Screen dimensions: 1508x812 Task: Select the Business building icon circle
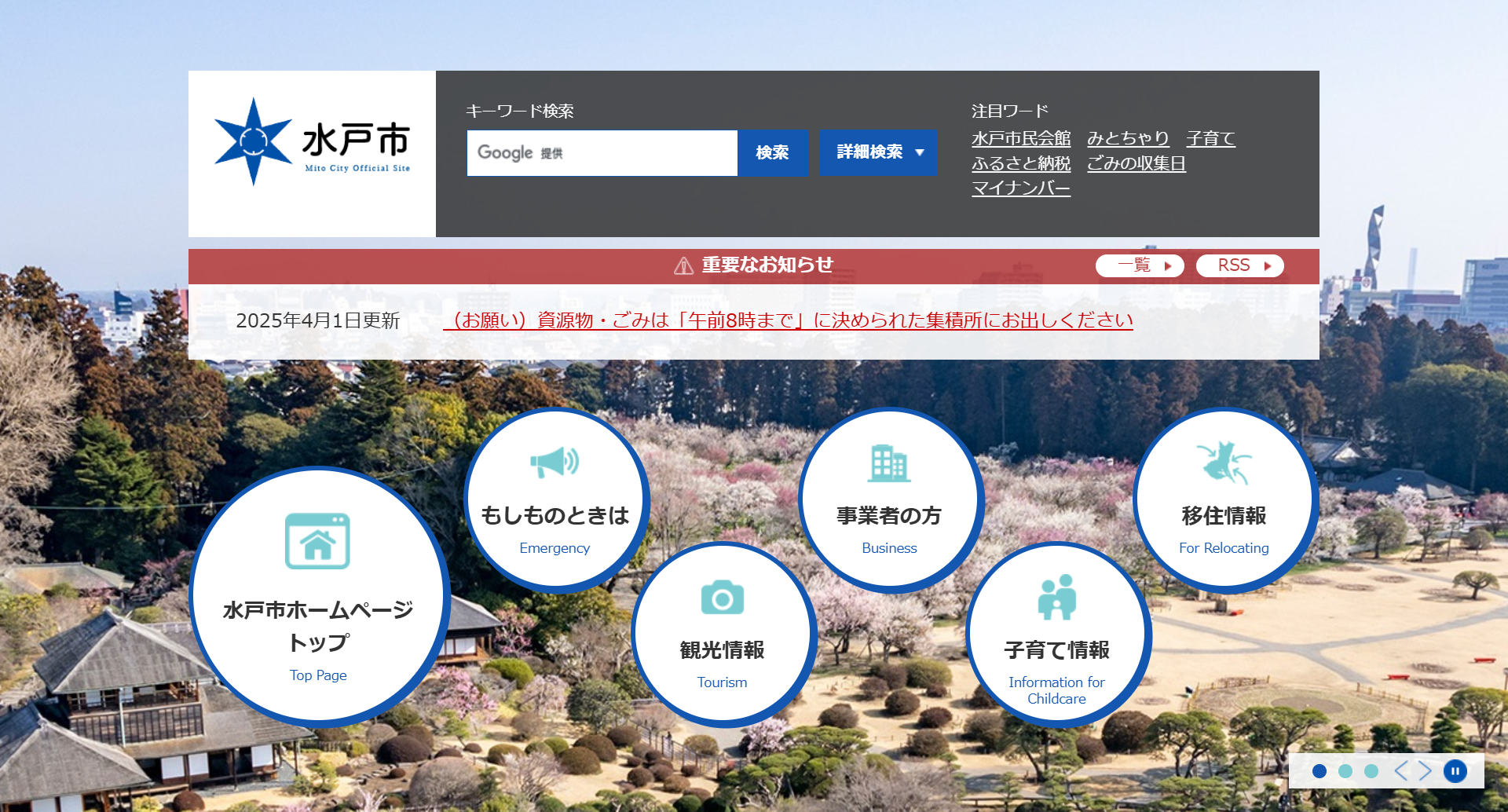[x=889, y=499]
